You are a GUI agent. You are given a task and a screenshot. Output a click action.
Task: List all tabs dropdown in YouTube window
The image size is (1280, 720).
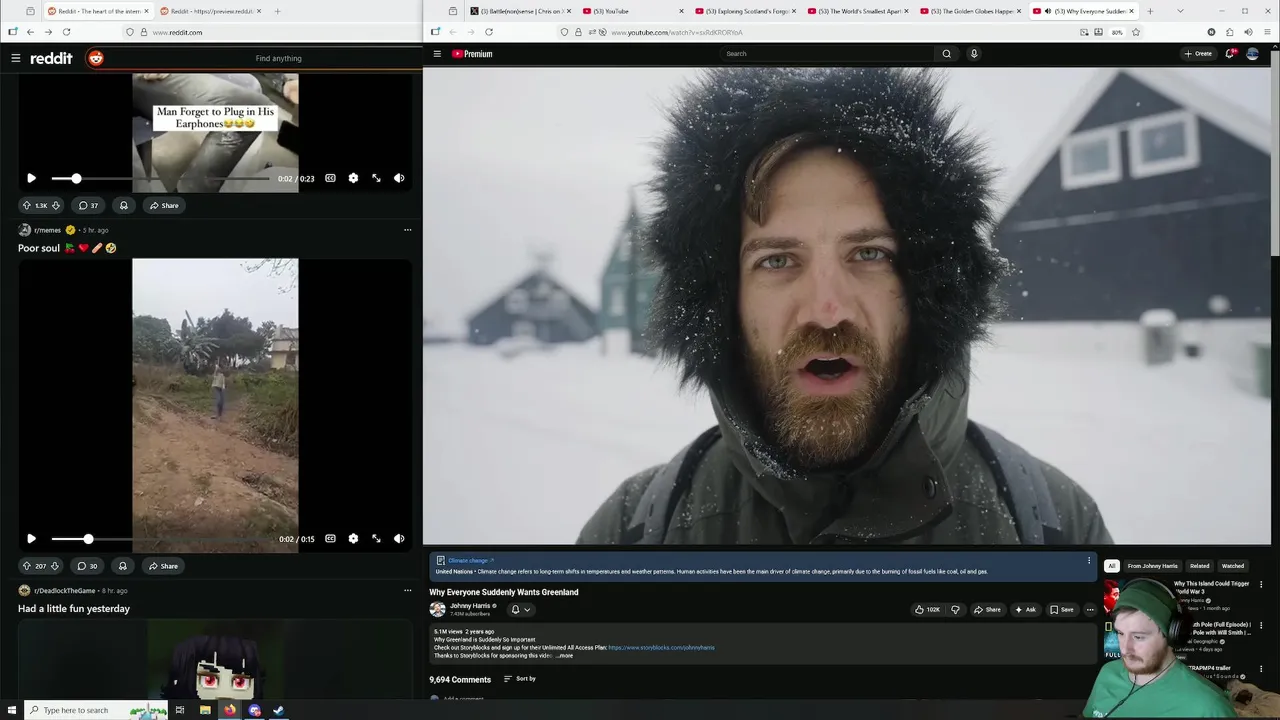pos(1180,11)
